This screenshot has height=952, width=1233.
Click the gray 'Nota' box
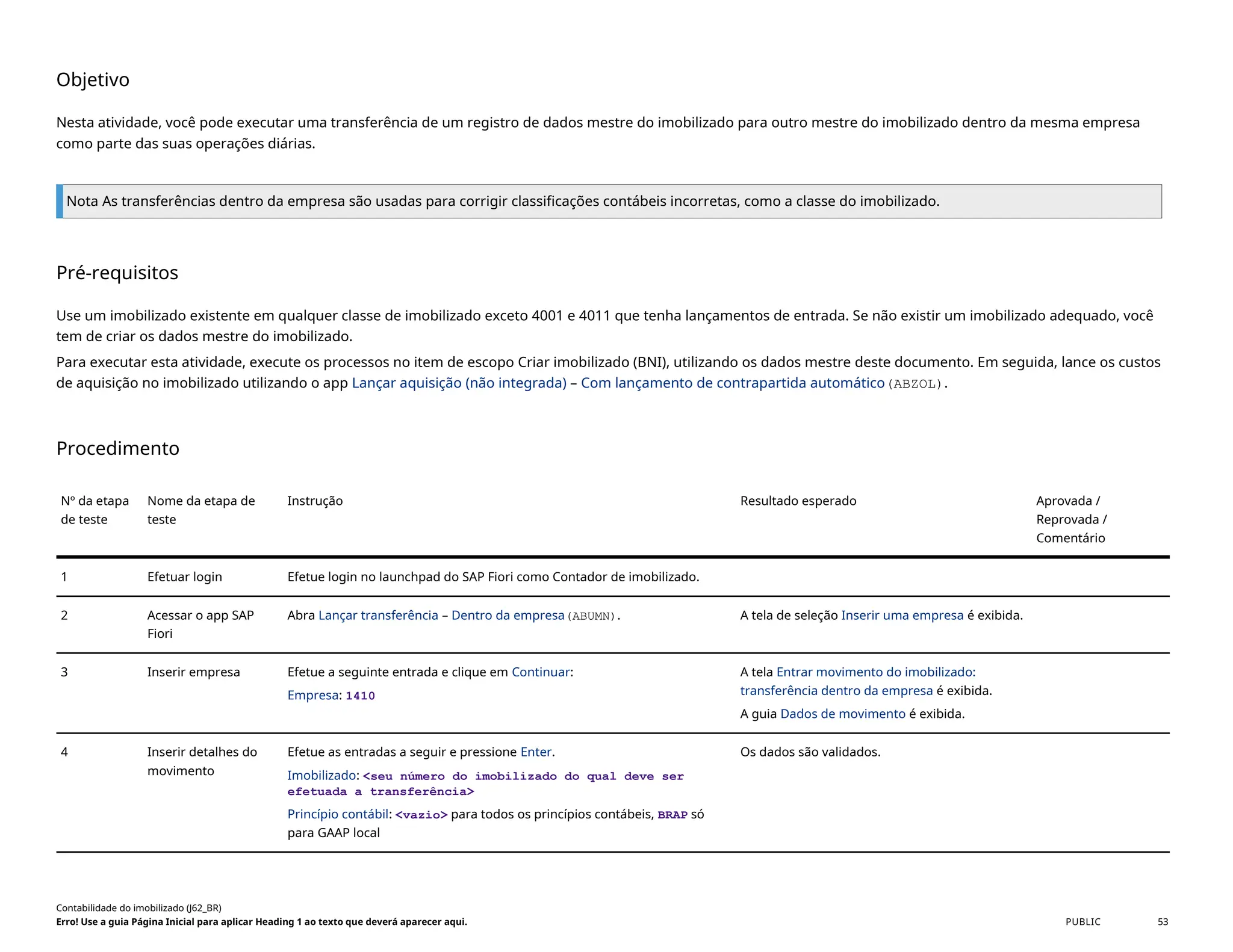[x=608, y=202]
